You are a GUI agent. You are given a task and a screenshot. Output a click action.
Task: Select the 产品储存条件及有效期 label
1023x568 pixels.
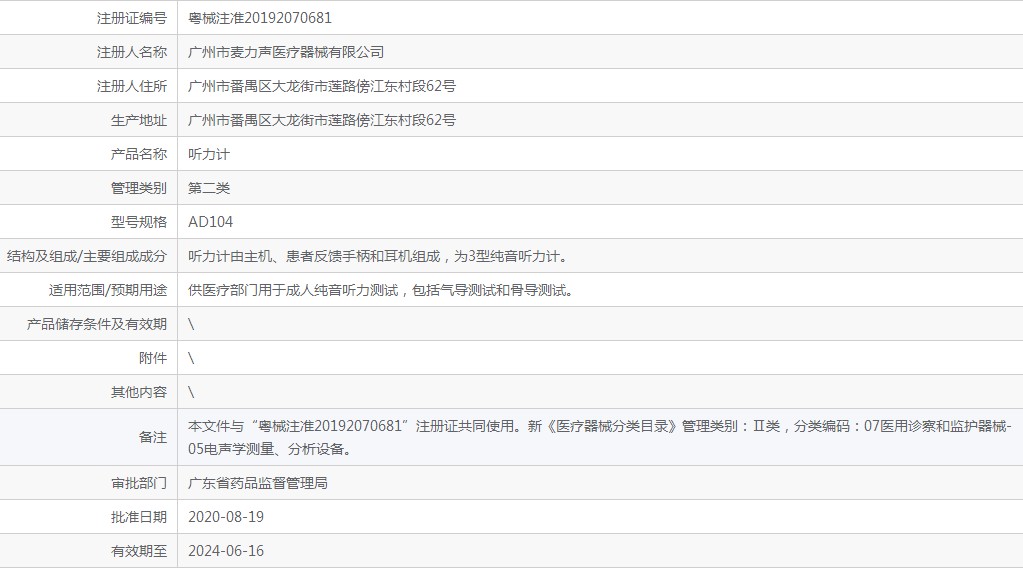coord(97,324)
